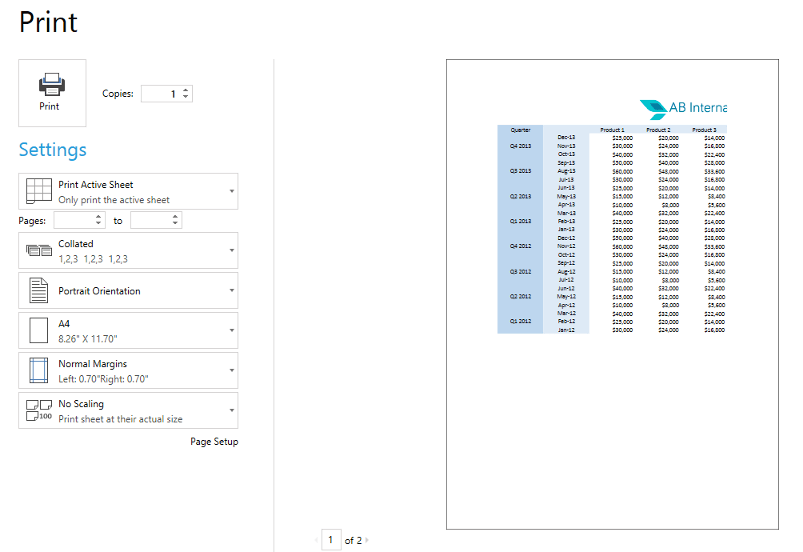Click the AB International logo in preview

coord(683,108)
